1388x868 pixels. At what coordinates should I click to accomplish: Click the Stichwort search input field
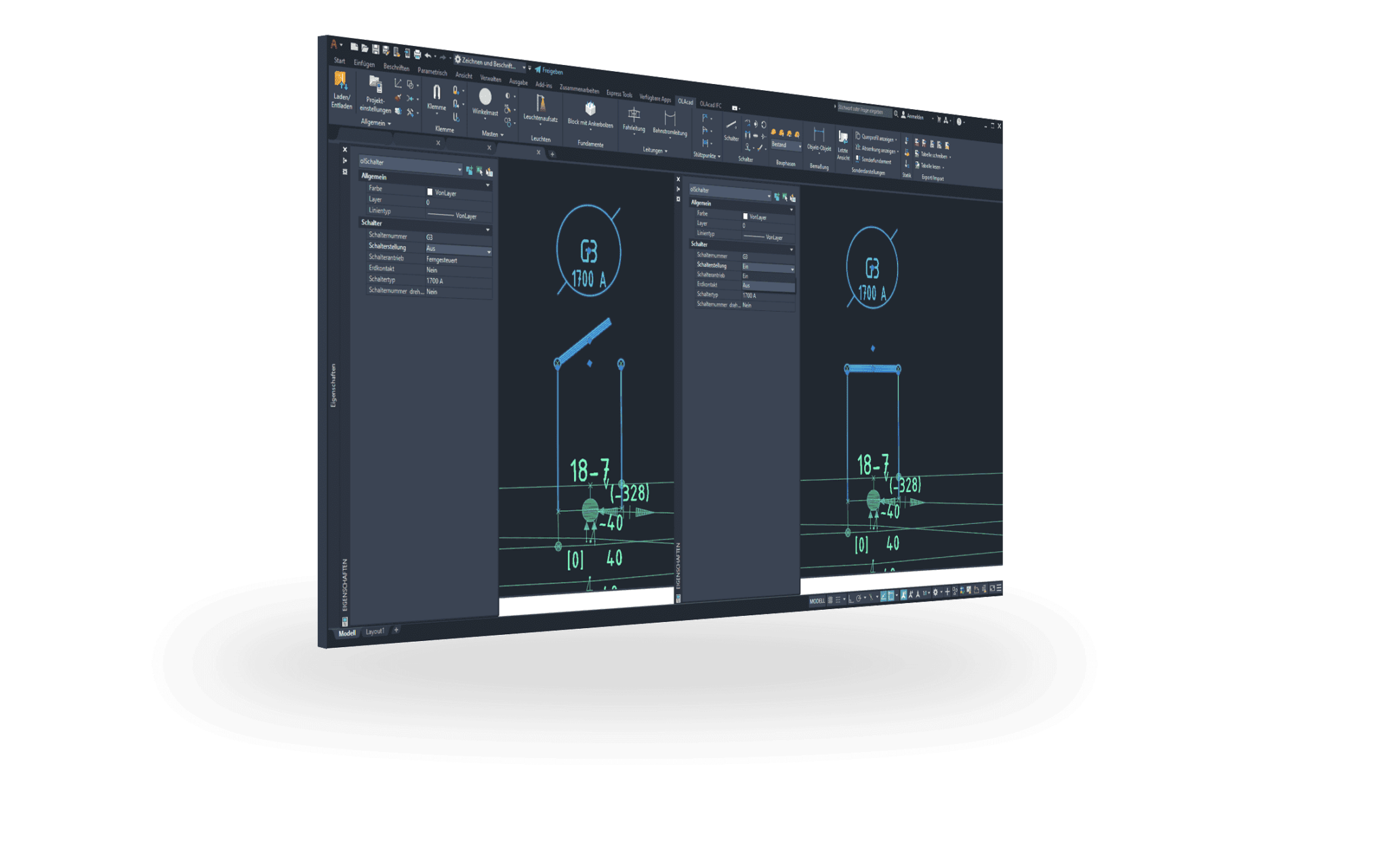point(862,110)
